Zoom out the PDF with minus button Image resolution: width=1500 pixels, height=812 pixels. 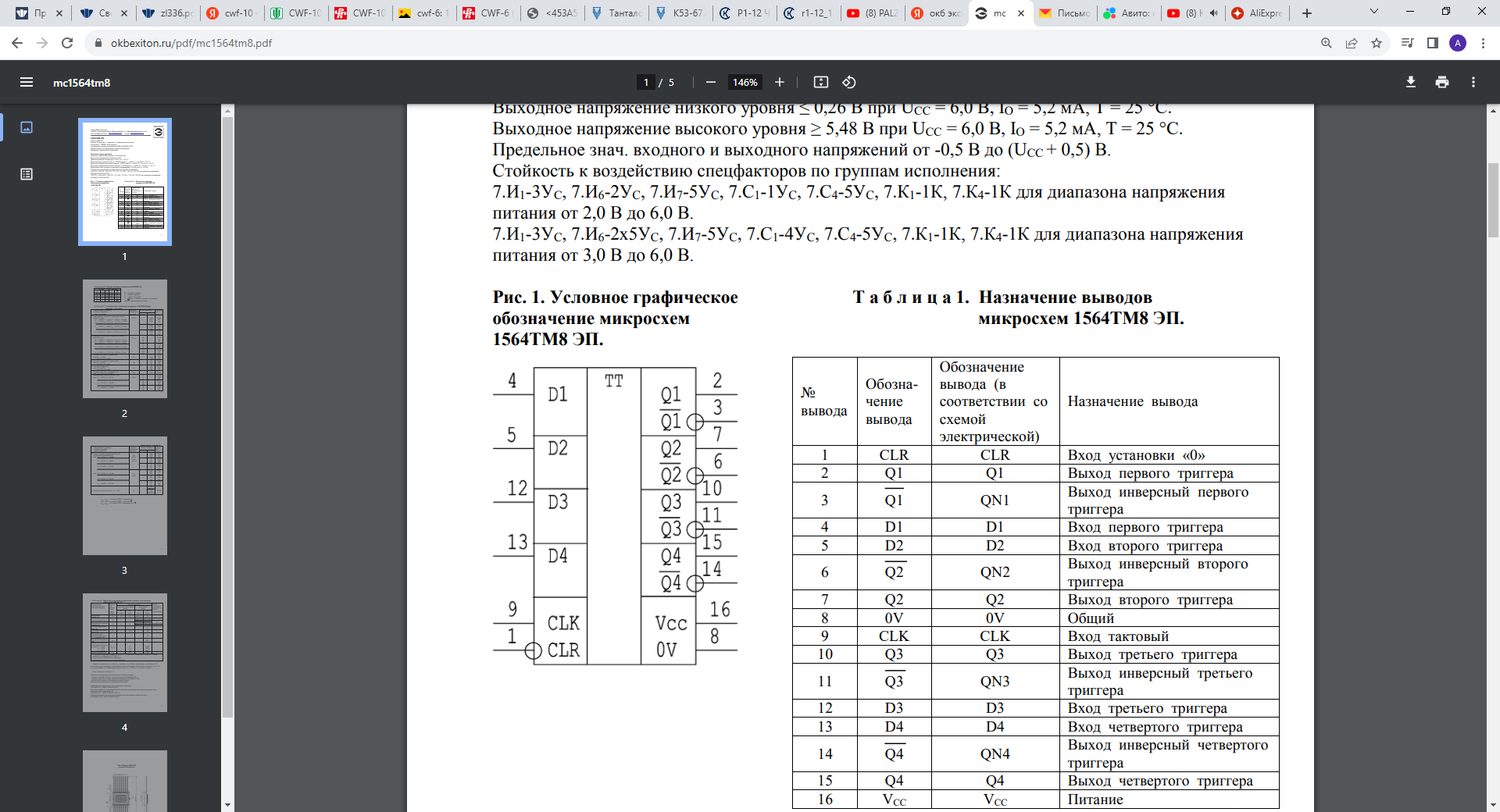click(710, 82)
